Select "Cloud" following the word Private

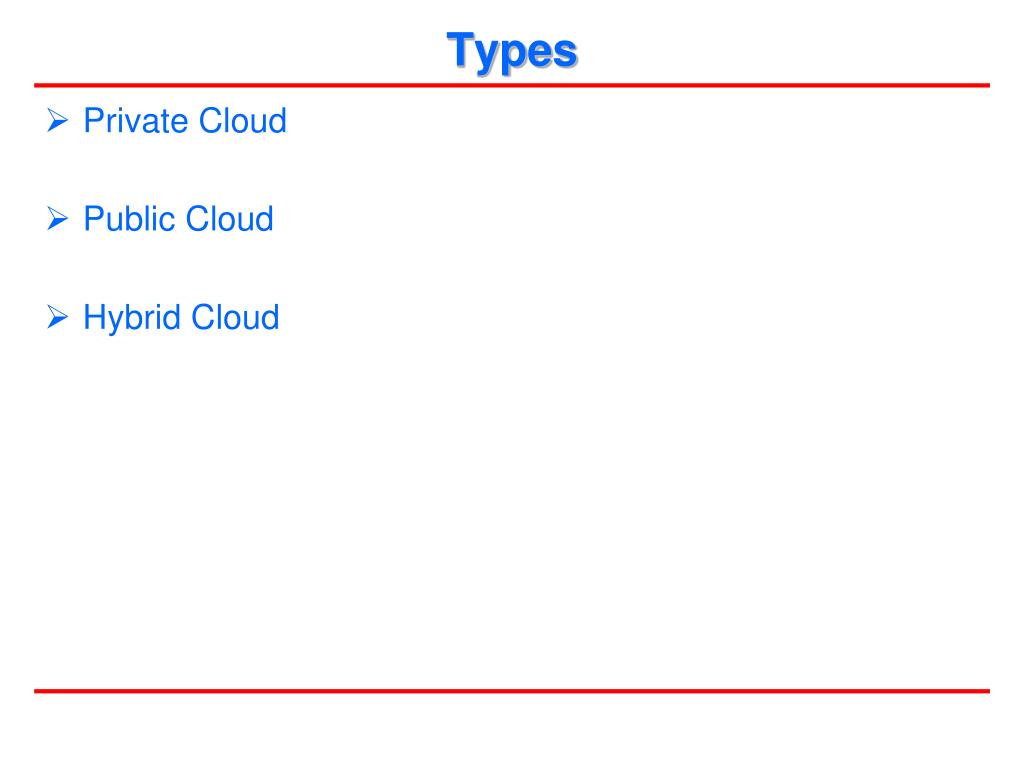tap(242, 121)
